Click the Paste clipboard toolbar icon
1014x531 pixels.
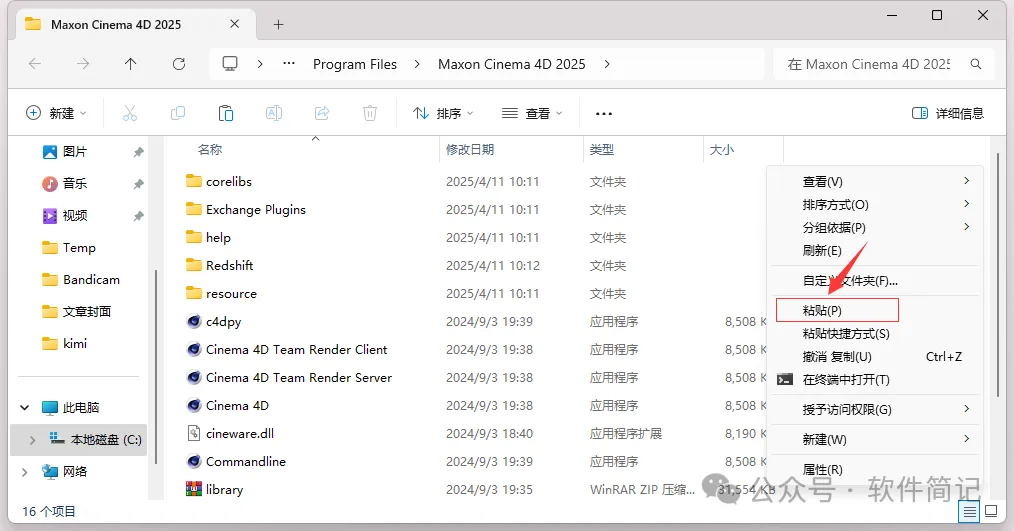tap(226, 114)
